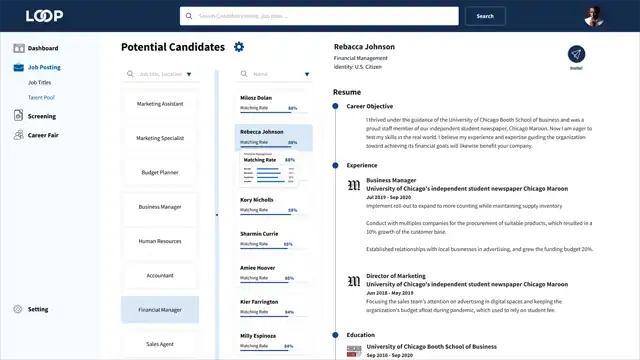The width and height of the screenshot is (640, 360).
Task: Open Talent Pool submenu item
Action: [x=41, y=98]
